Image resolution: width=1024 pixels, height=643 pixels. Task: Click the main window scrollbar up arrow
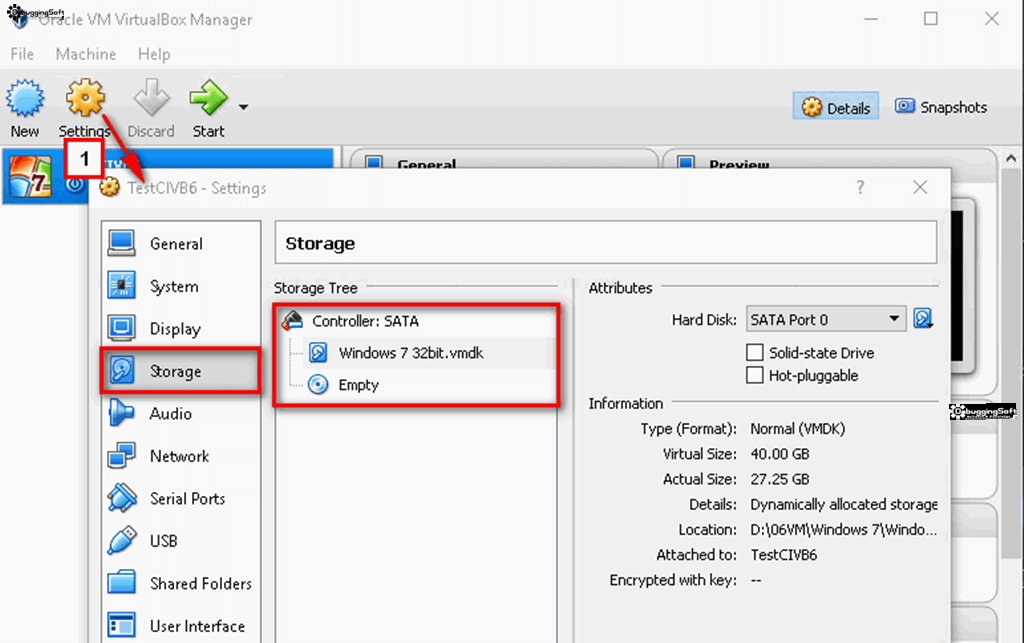pyautogui.click(x=1011, y=158)
